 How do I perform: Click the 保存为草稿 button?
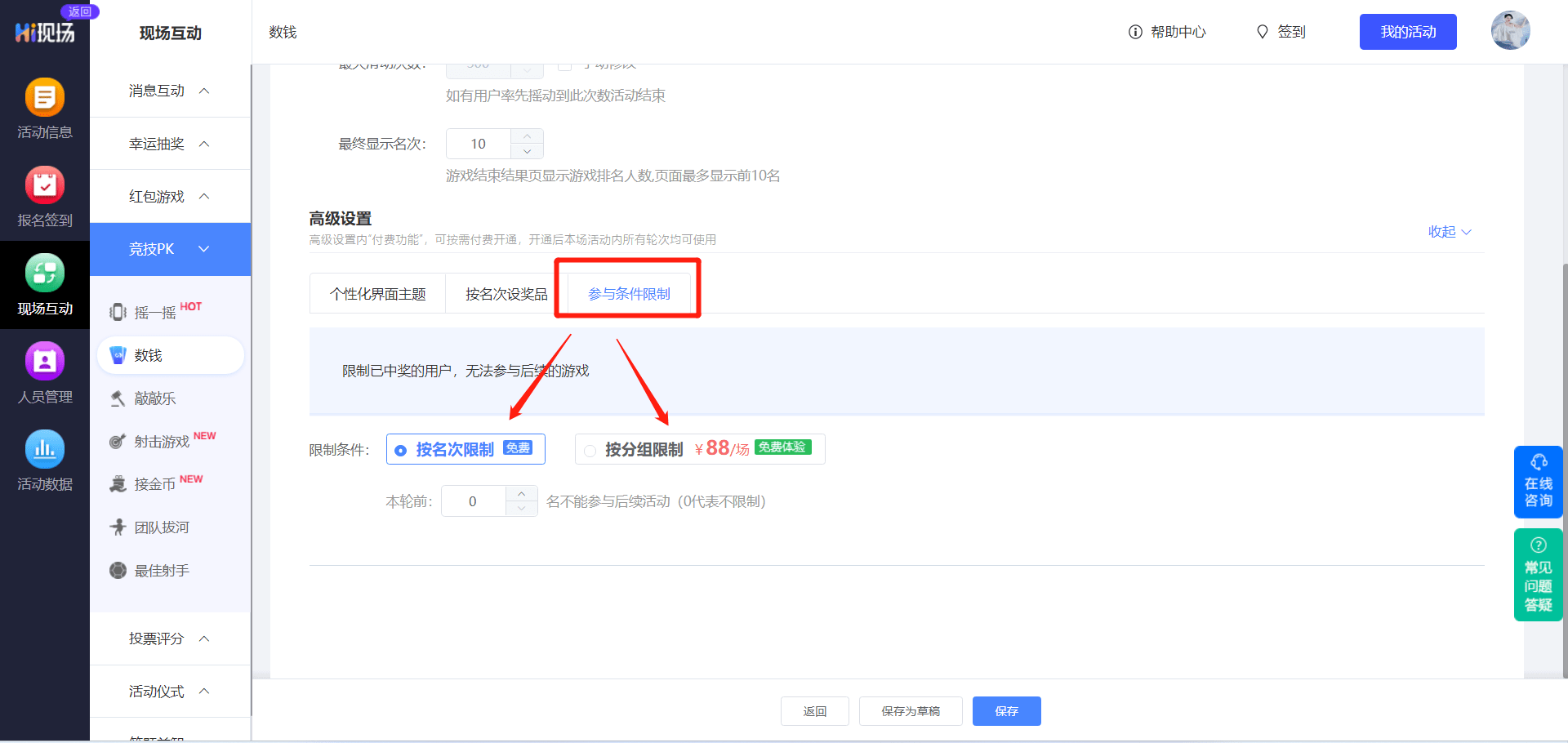911,711
